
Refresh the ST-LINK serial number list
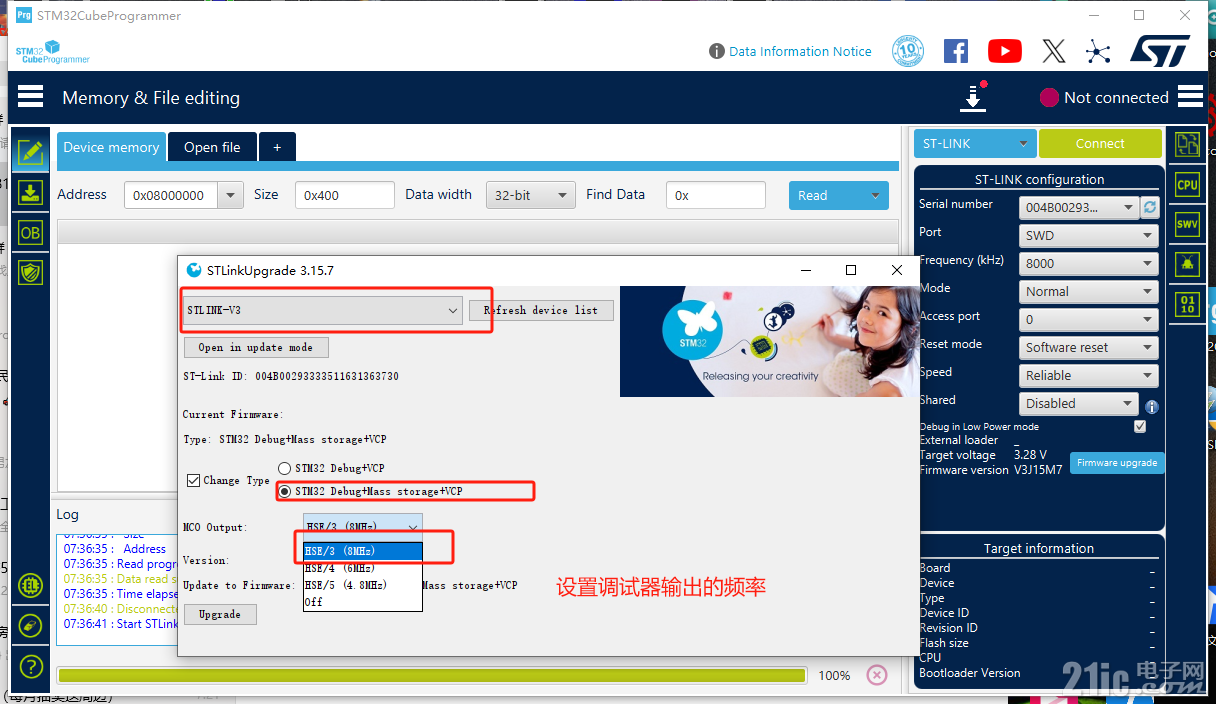click(x=1150, y=207)
